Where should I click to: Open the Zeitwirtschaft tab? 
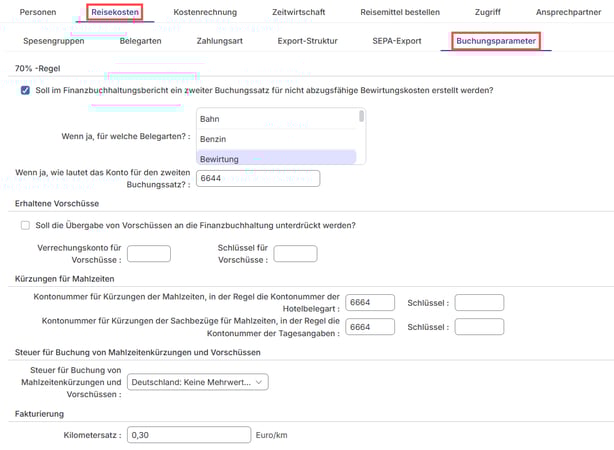pos(299,12)
